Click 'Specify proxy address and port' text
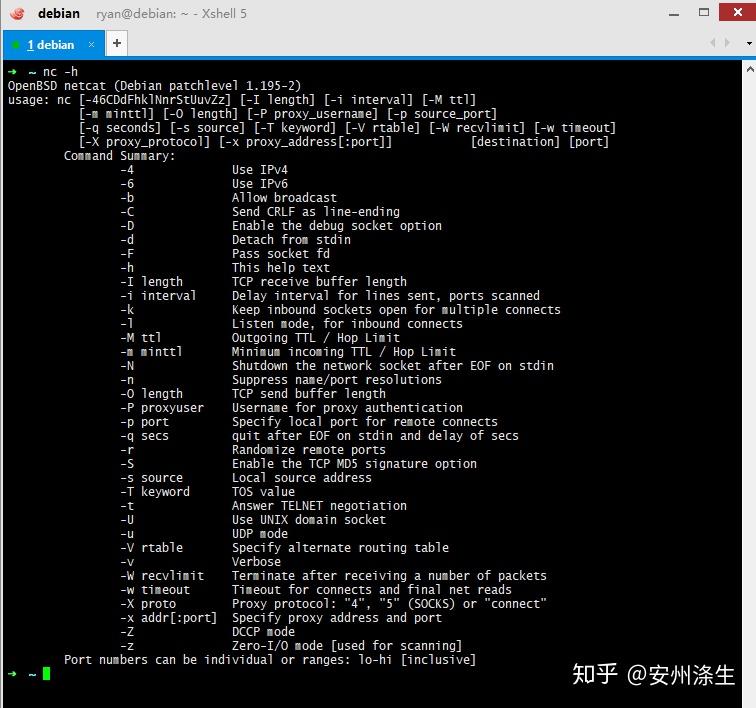Viewport: 756px width, 708px height. coord(337,617)
